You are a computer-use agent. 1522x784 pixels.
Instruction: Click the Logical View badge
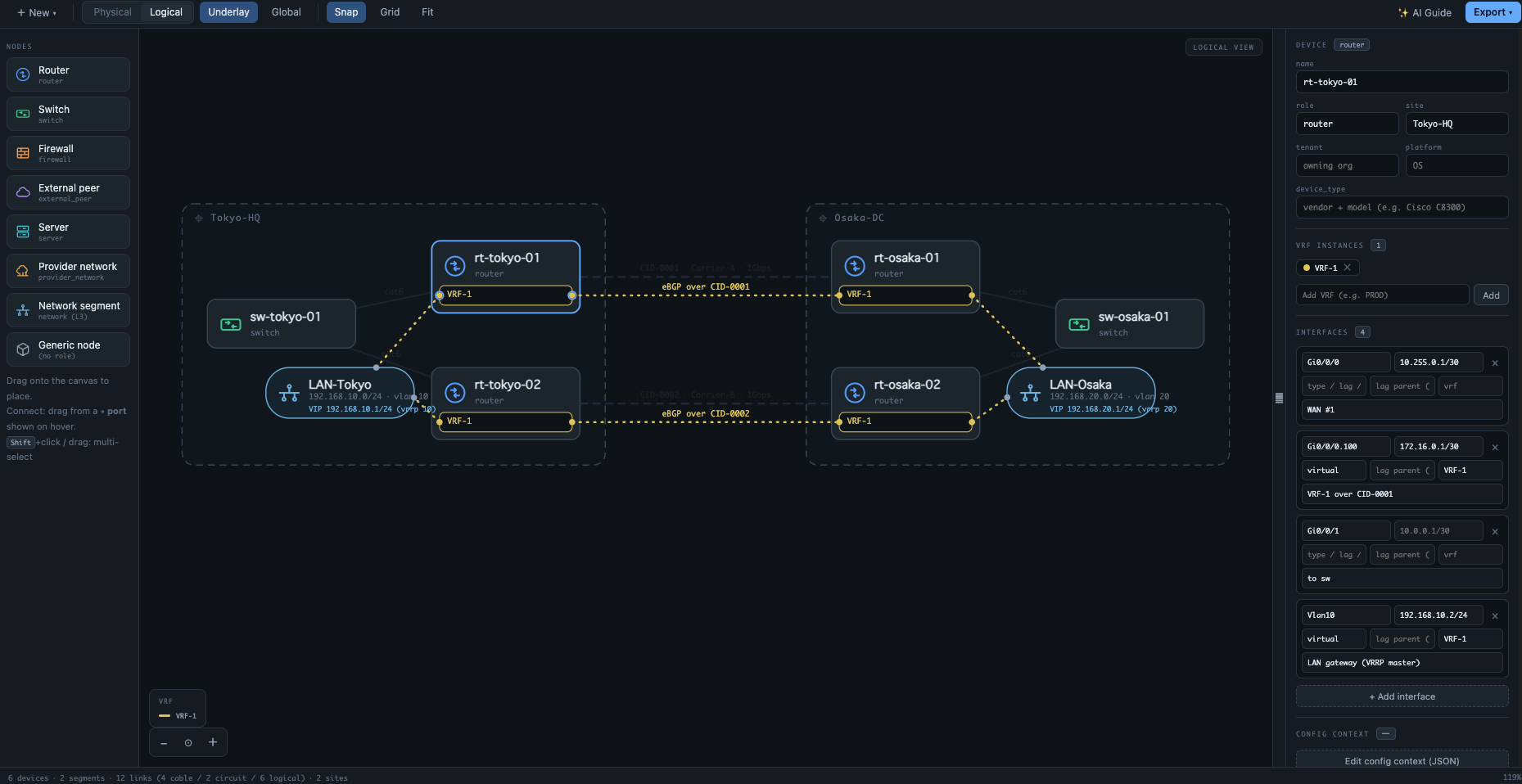1223,47
